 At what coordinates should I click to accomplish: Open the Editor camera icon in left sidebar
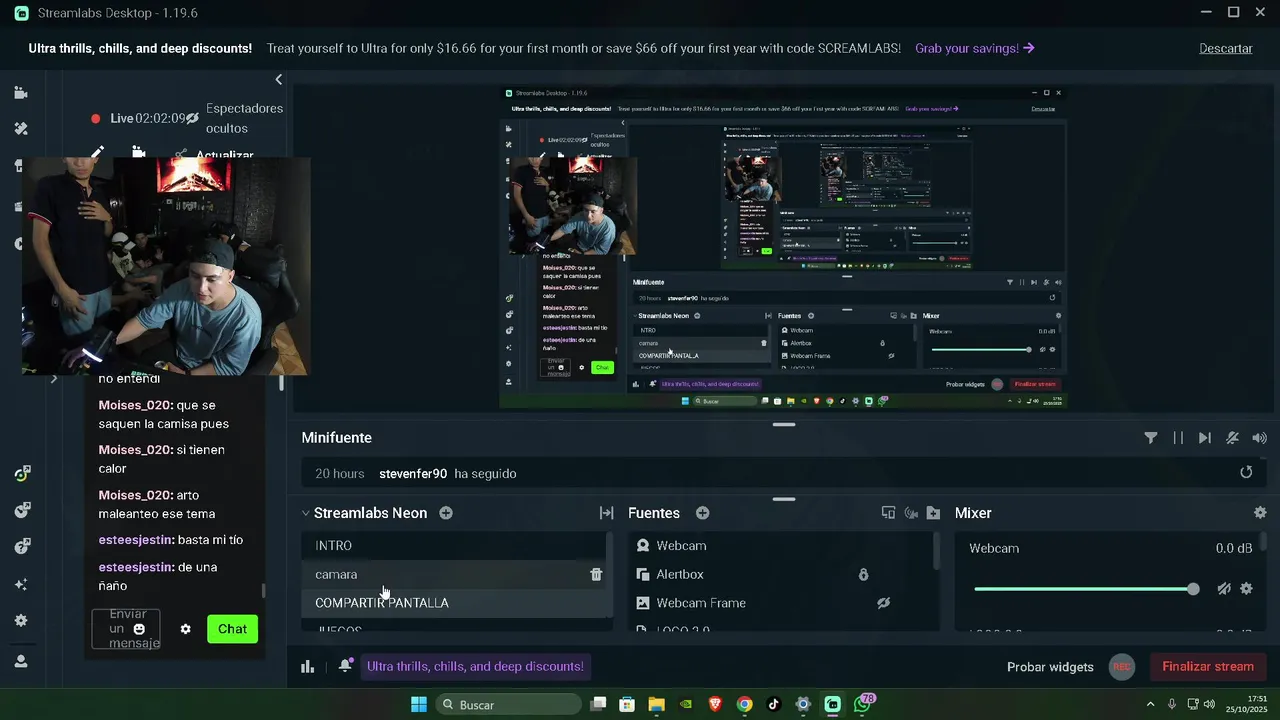pyautogui.click(x=20, y=93)
